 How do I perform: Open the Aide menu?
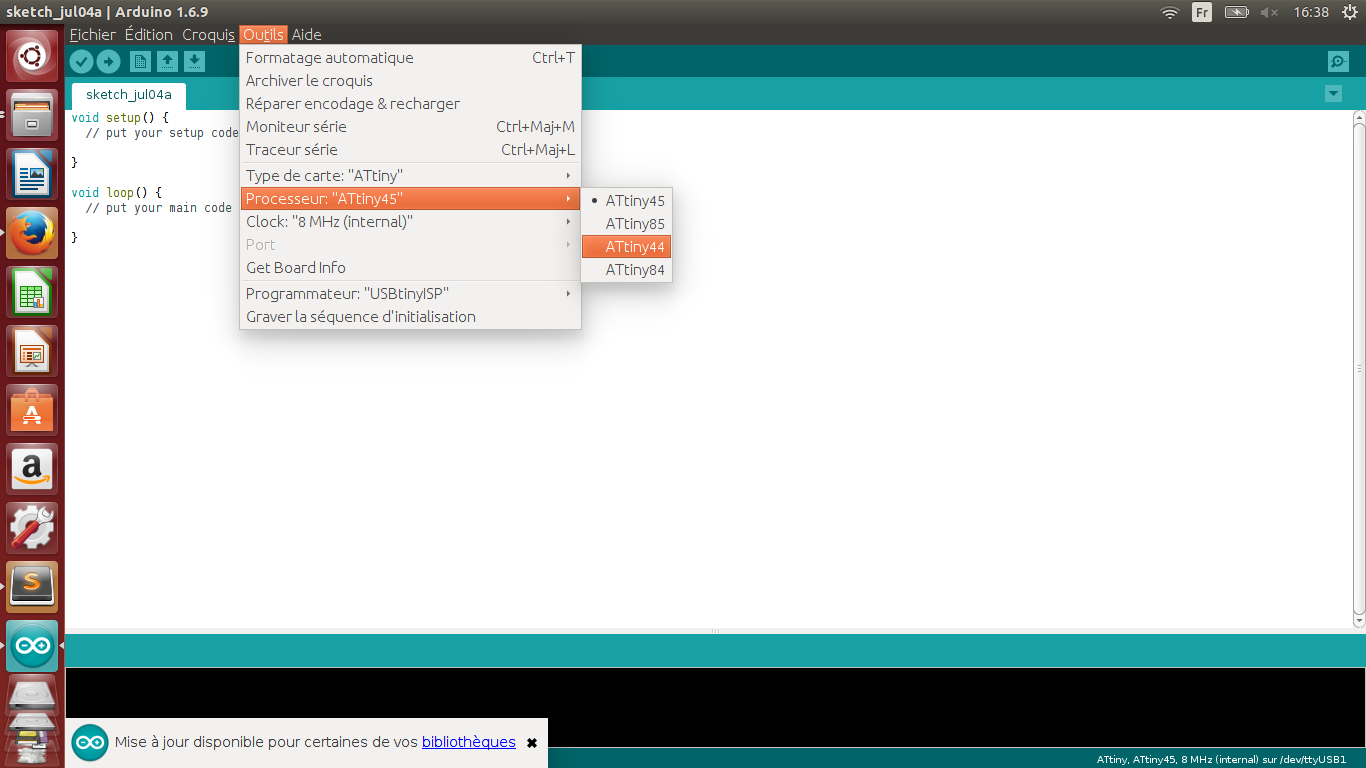point(307,35)
